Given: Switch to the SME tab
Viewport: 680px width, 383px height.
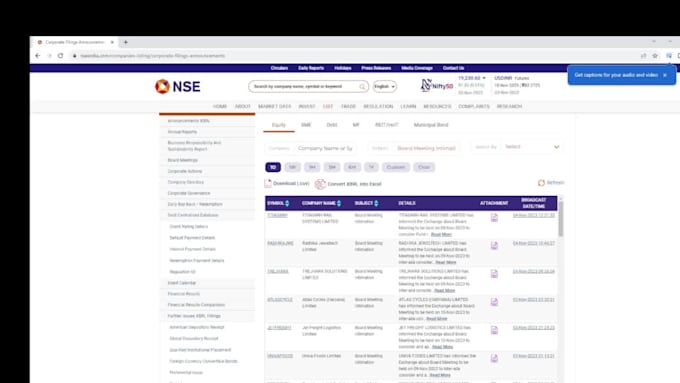Looking at the screenshot, I should coord(306,125).
